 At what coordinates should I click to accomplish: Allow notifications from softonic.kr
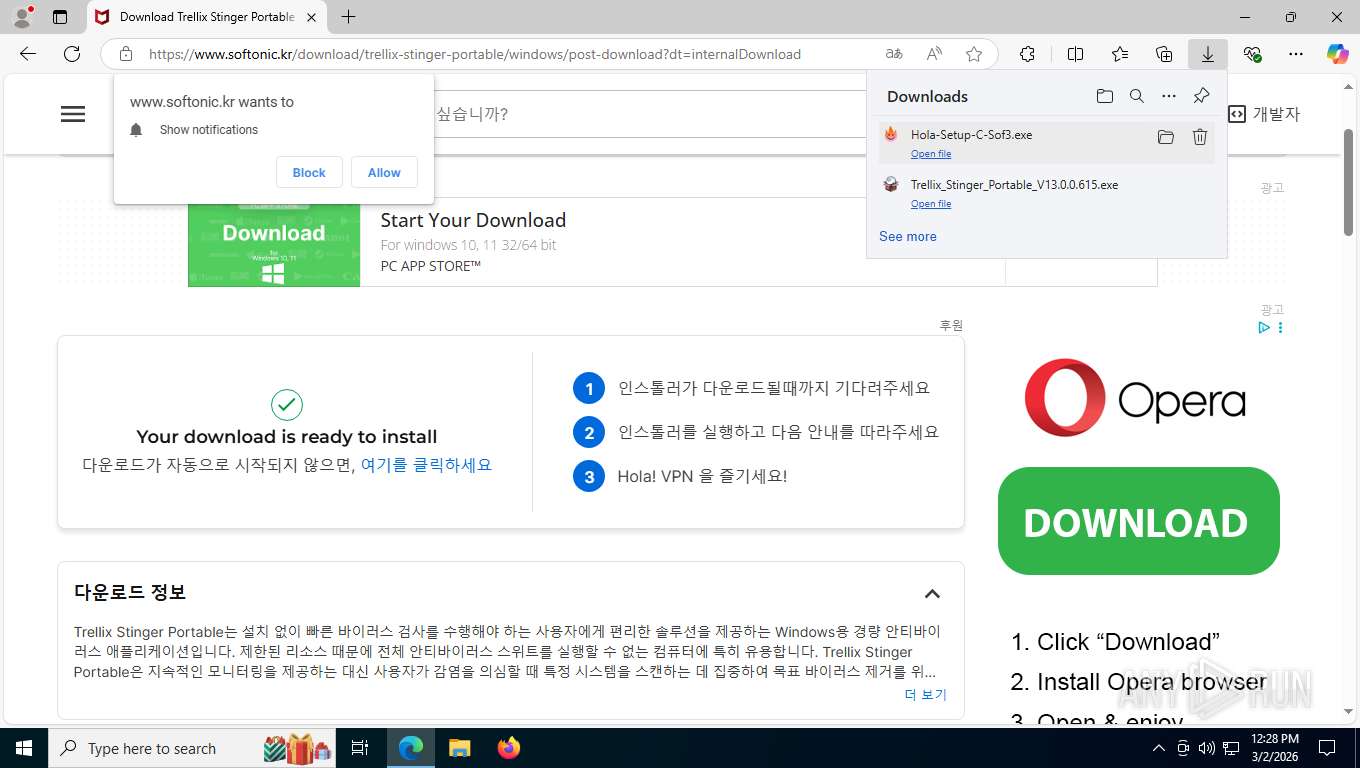pos(384,172)
